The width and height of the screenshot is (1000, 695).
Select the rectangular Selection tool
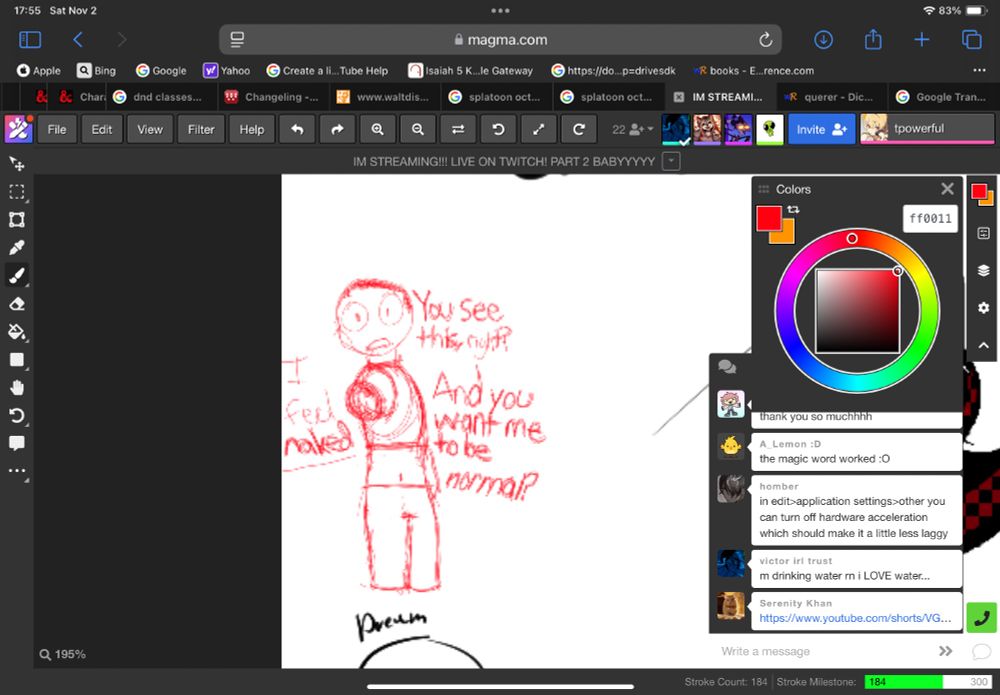tap(16, 191)
